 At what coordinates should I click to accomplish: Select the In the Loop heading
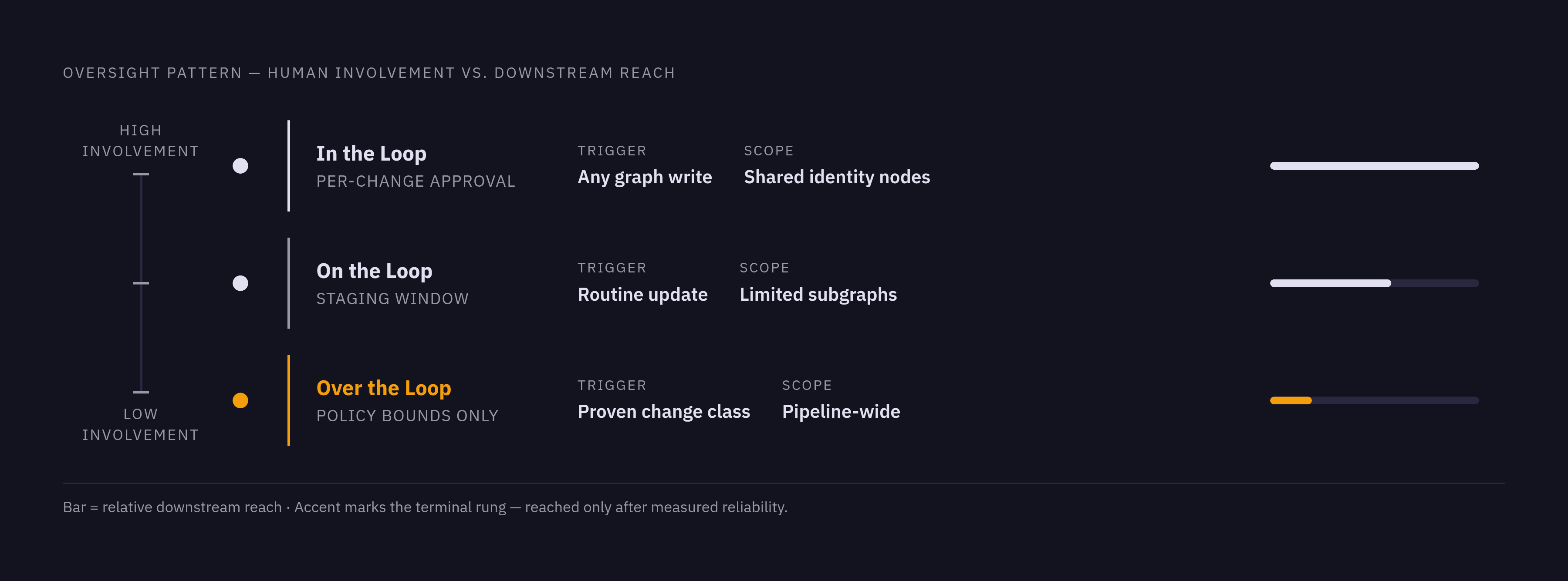371,153
